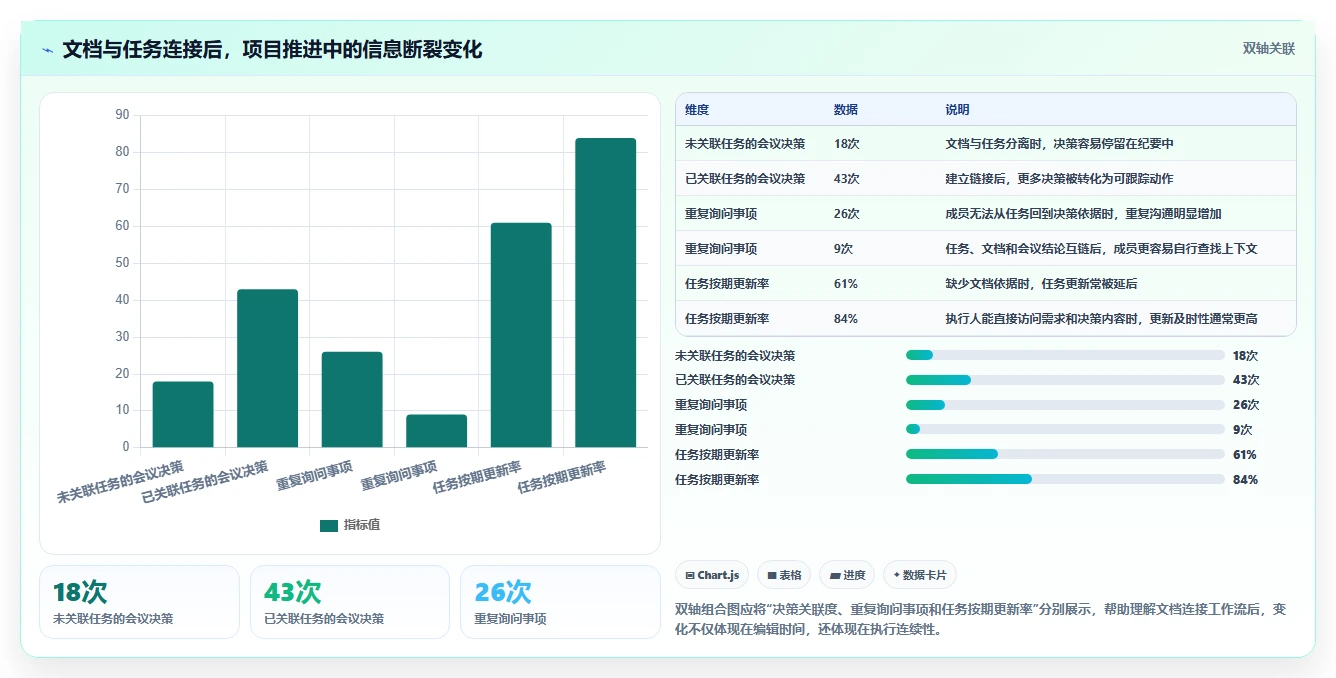Click the 84% value in the table
This screenshot has width=1336, height=678.
pyautogui.click(x=846, y=319)
